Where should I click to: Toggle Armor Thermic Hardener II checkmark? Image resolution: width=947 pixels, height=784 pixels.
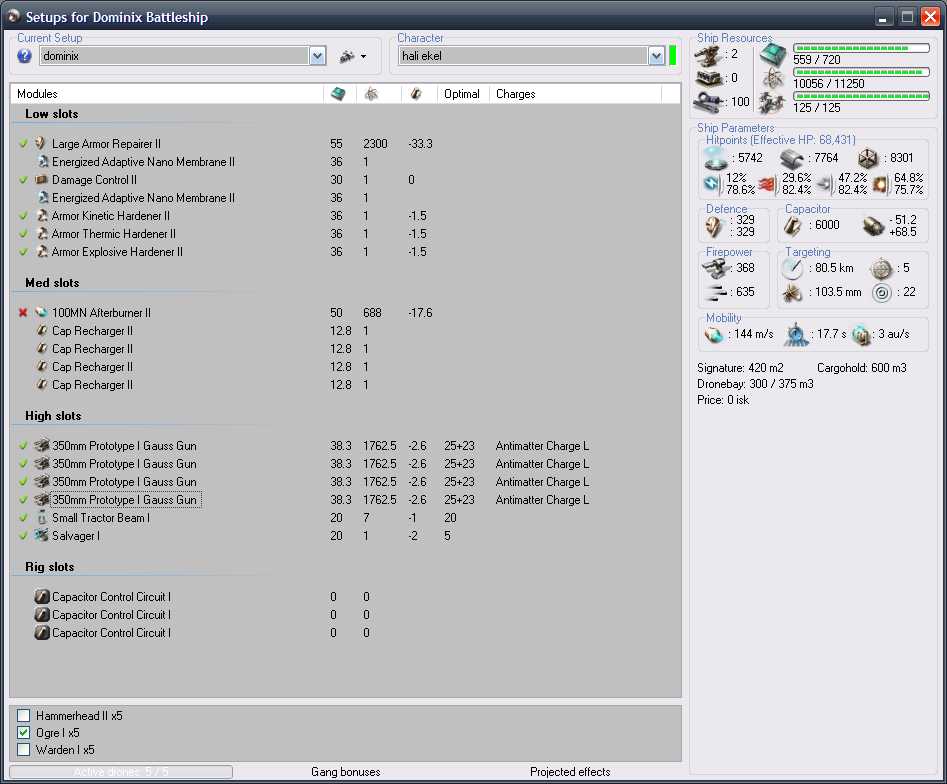pos(23,234)
